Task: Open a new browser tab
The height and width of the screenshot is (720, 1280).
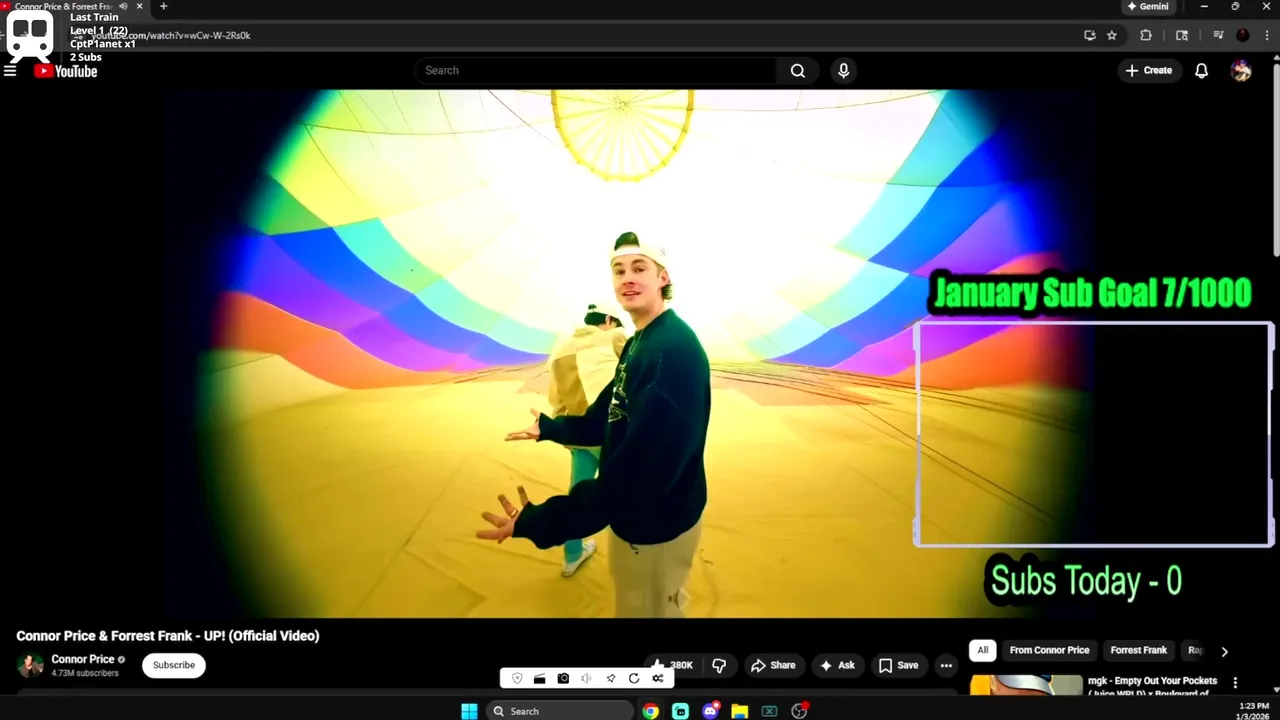Action: (x=164, y=6)
